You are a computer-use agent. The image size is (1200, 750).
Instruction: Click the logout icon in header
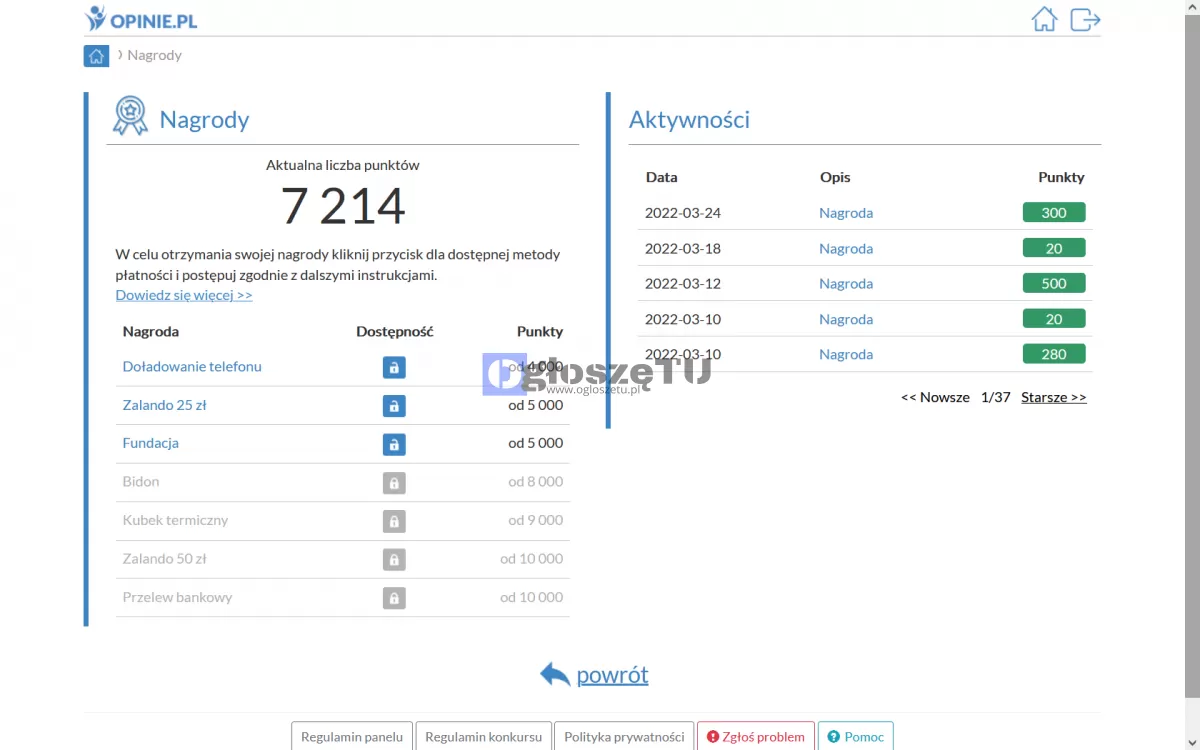tap(1085, 19)
